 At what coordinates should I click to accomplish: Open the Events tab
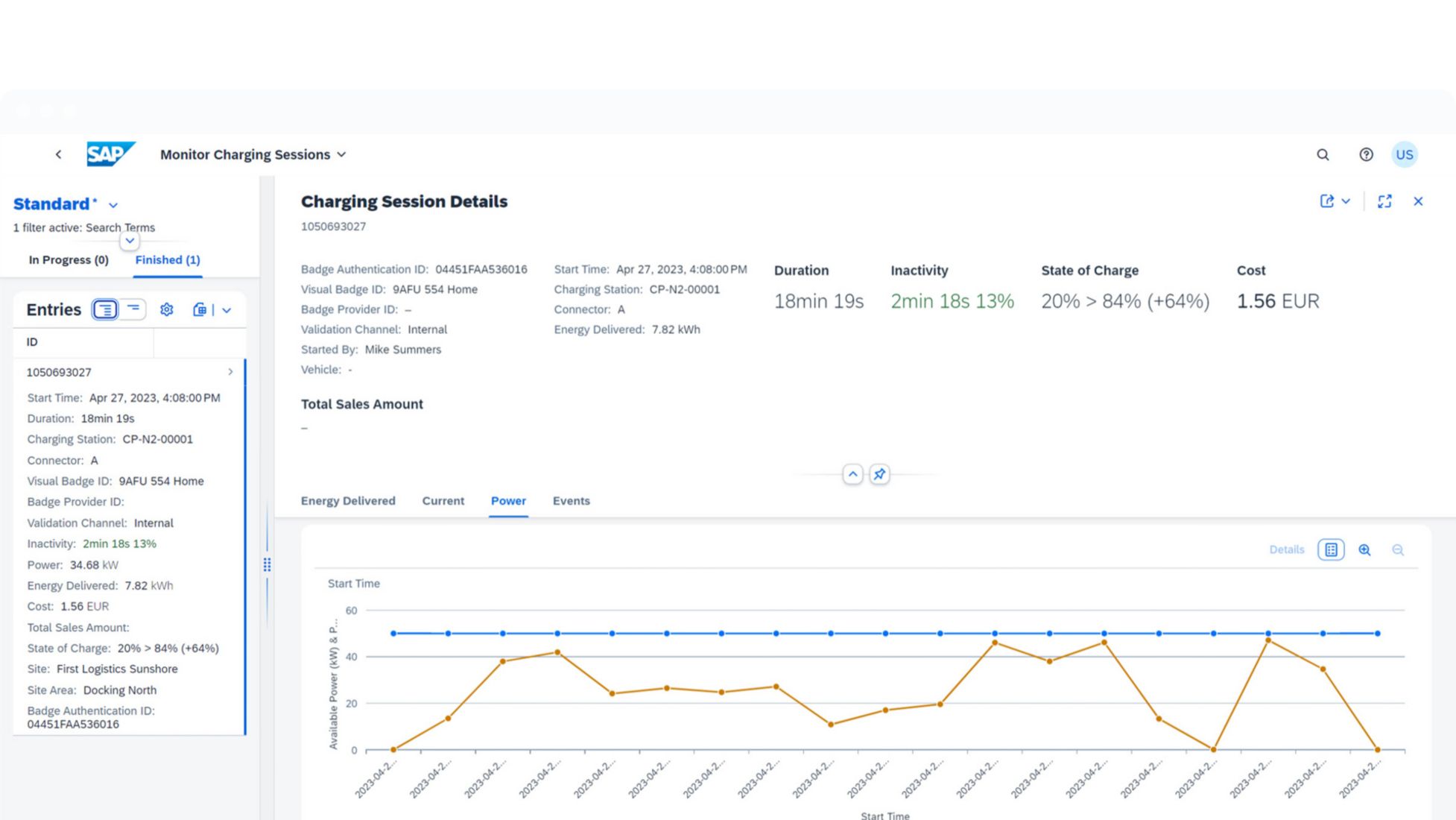(571, 501)
